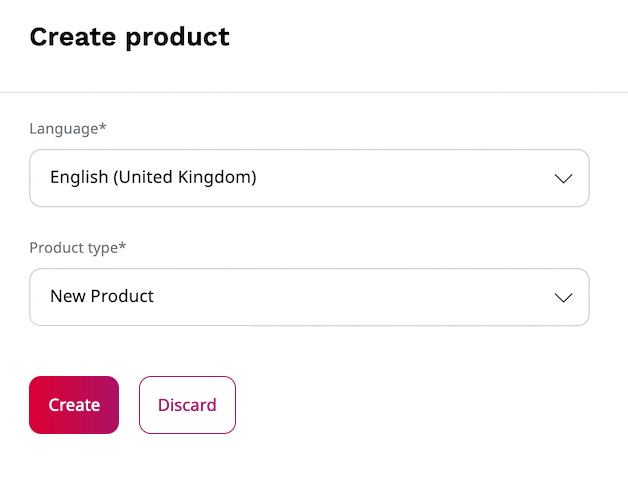Submit the form with the red Create button

point(74,405)
